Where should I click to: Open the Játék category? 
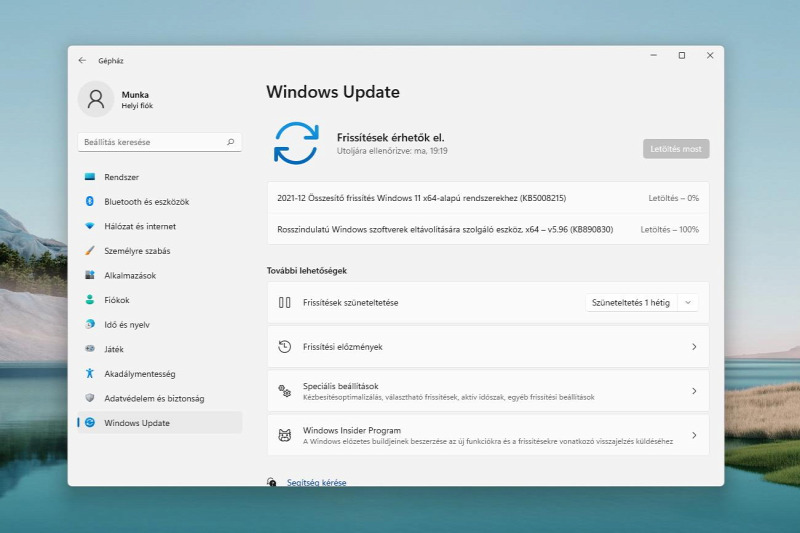tap(160, 349)
